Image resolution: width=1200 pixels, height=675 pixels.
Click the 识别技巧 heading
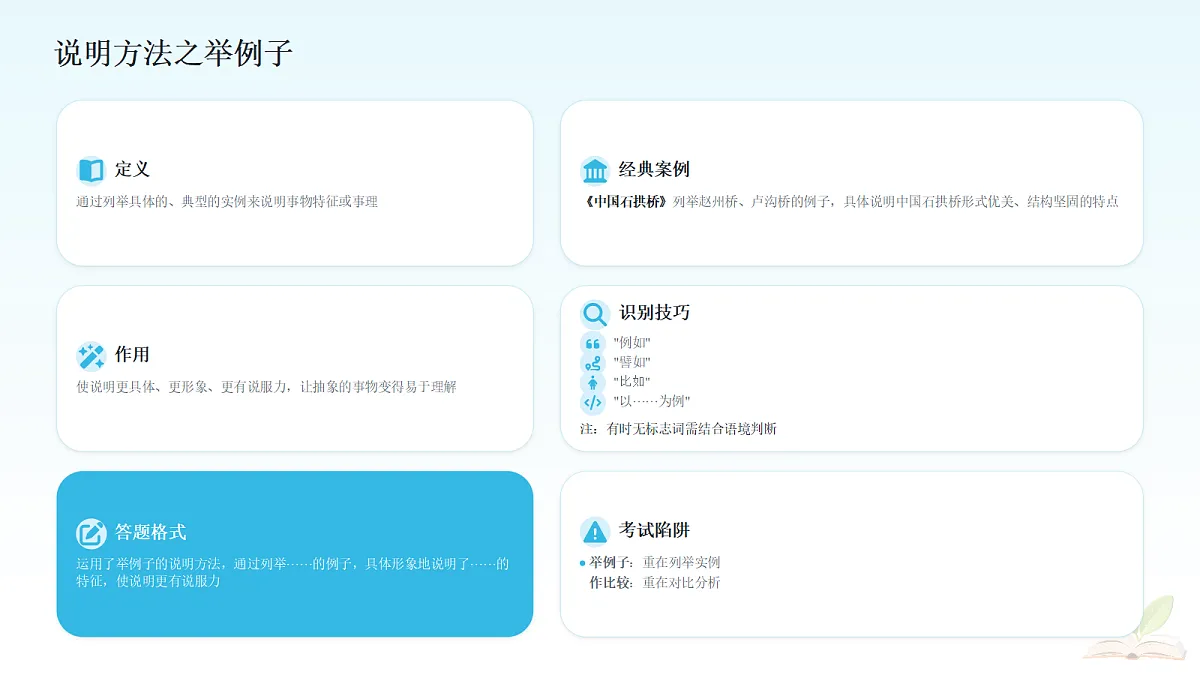(654, 313)
